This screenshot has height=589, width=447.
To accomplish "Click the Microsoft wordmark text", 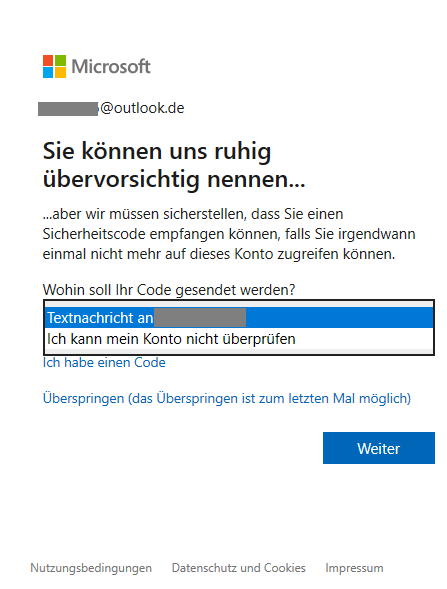I will 111,66.
